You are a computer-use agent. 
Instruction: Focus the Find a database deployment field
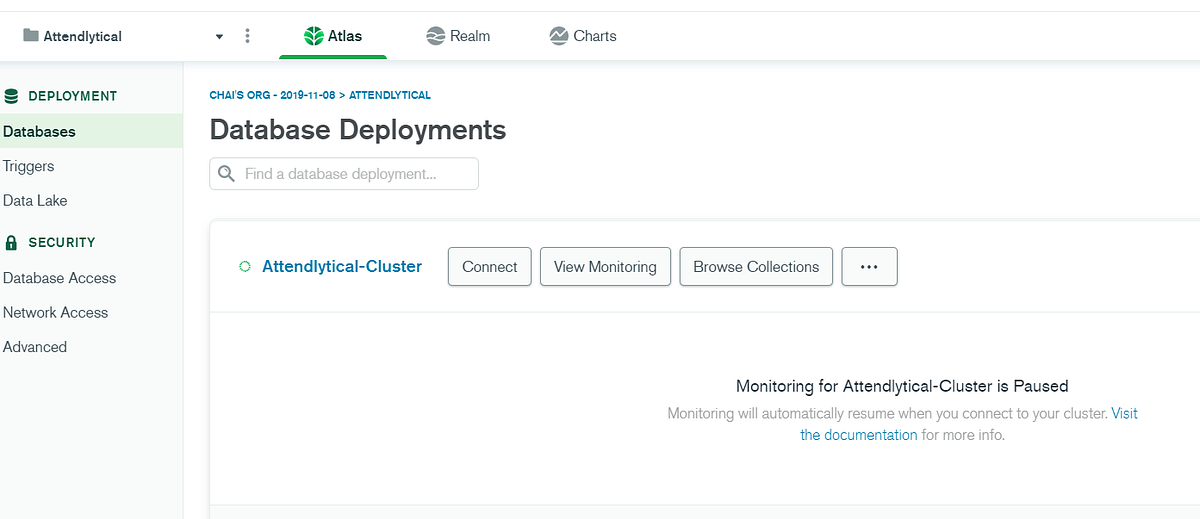click(344, 174)
